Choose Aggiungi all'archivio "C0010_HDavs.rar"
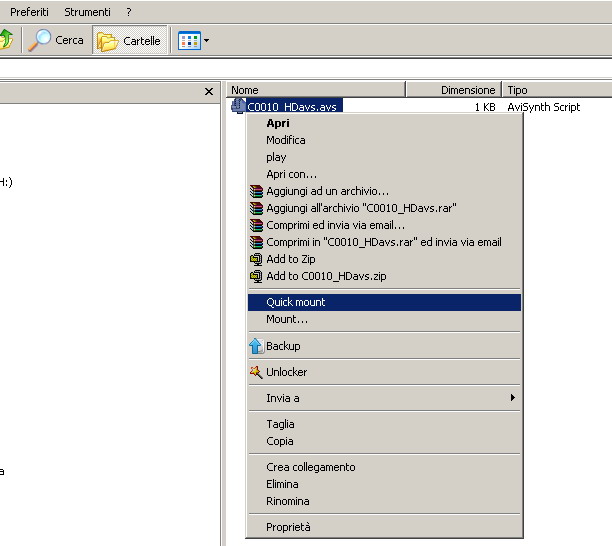This screenshot has height=546, width=612. [x=384, y=208]
